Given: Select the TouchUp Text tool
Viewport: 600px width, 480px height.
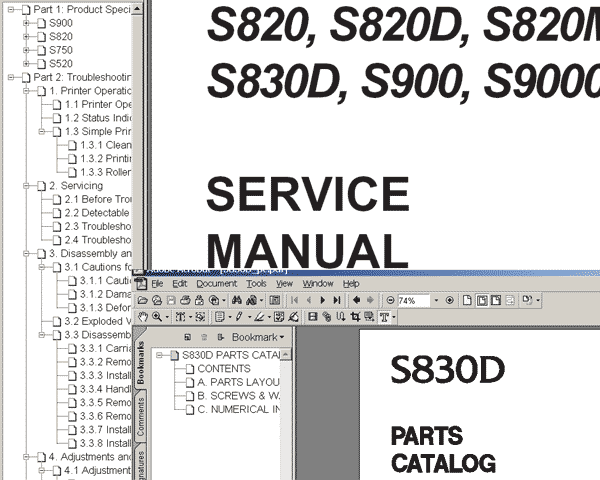Looking at the screenshot, I should 384,317.
